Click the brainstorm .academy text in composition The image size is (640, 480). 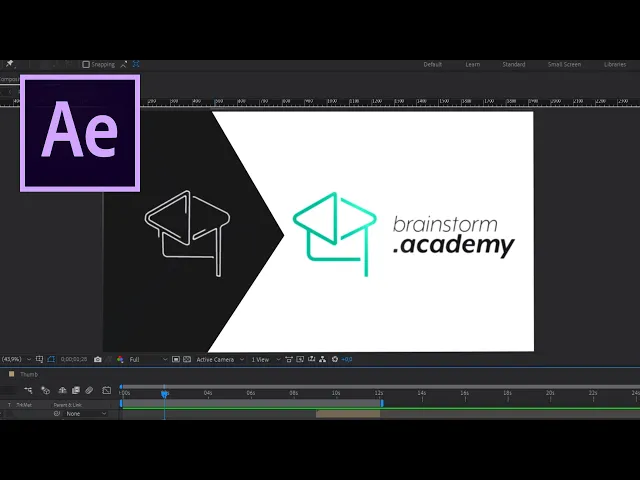(x=453, y=237)
